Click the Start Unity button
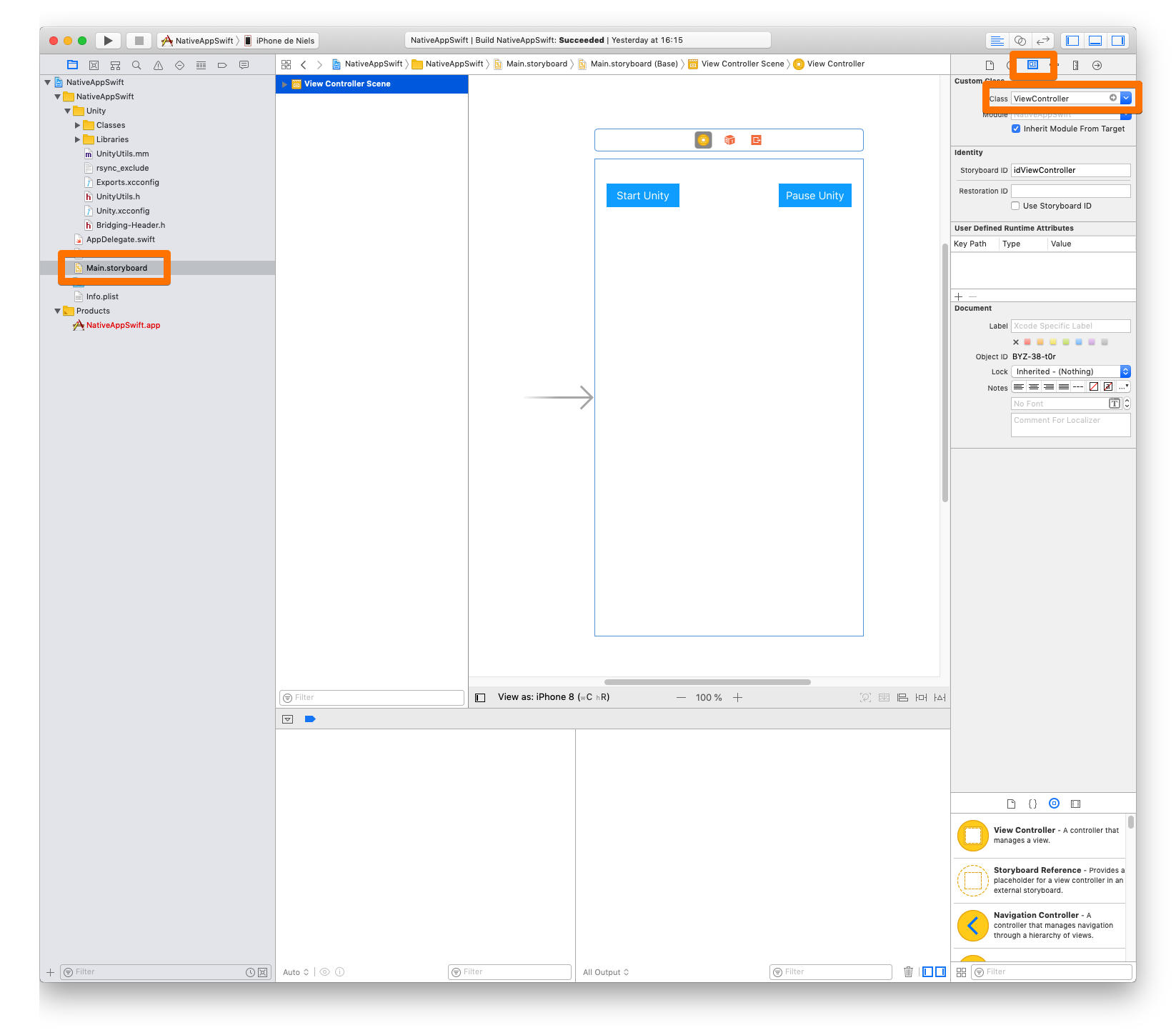This screenshot has width=1176, height=1035. (x=643, y=196)
